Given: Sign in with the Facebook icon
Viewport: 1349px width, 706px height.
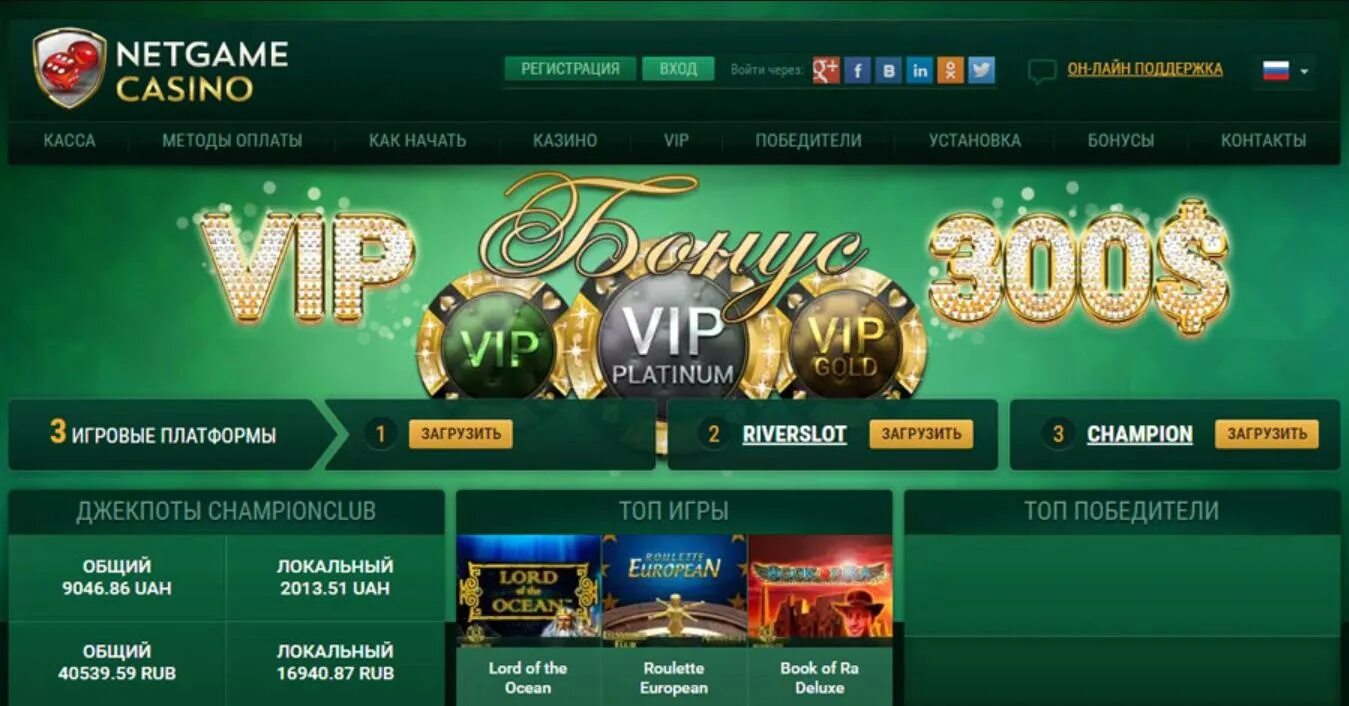Looking at the screenshot, I should [857, 70].
